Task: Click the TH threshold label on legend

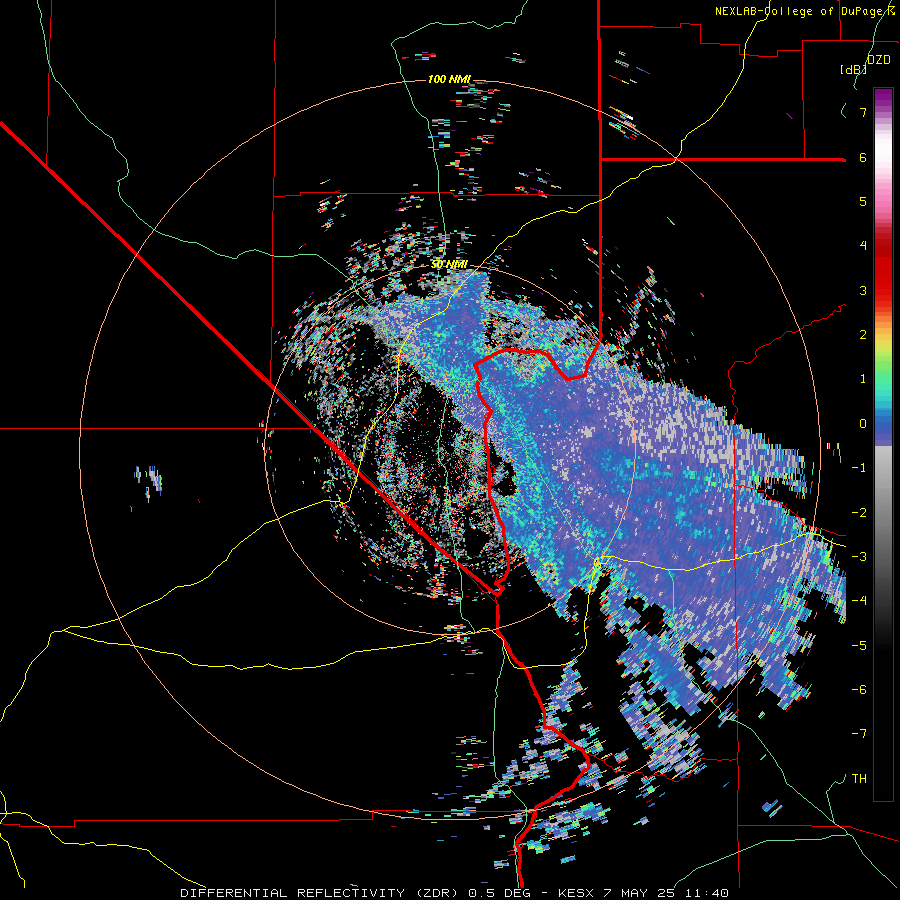Action: 859,779
